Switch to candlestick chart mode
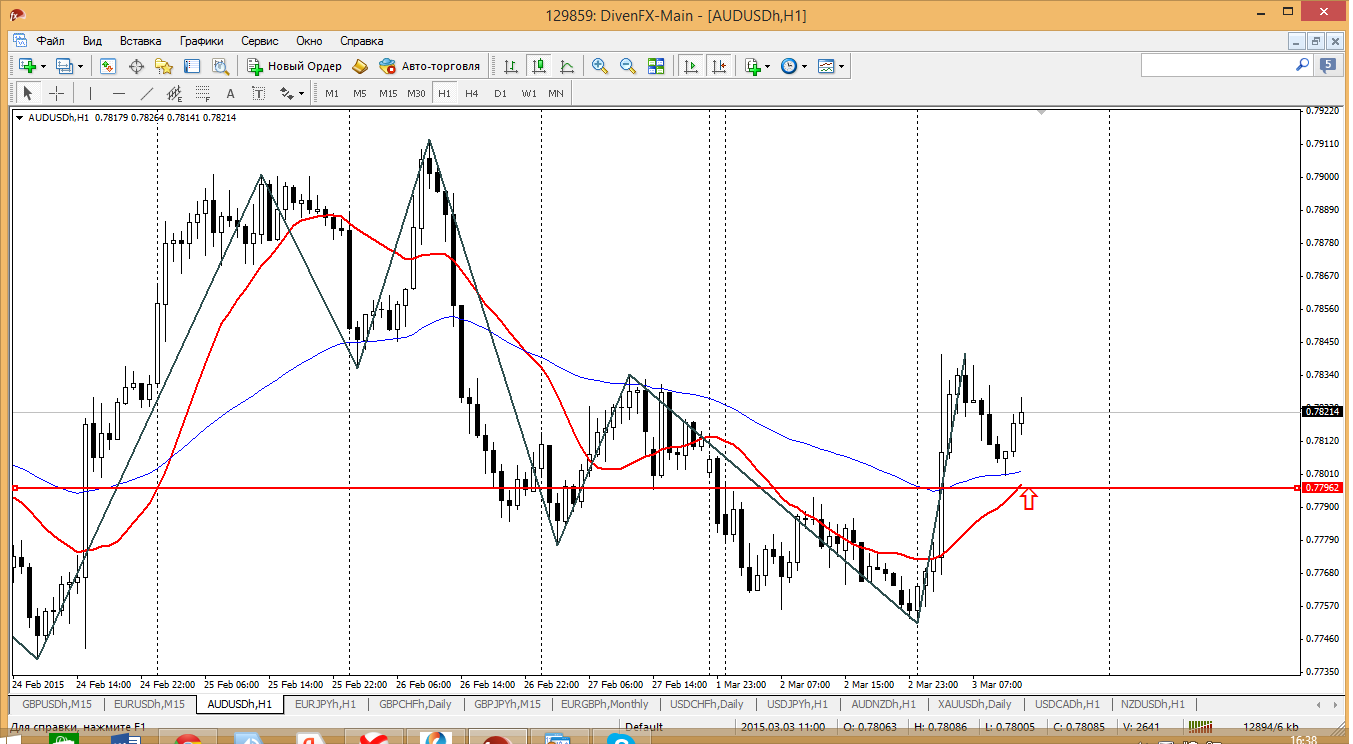 click(539, 66)
